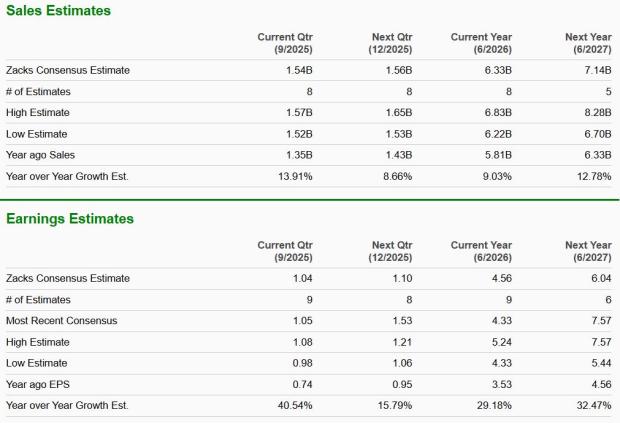
Task: Click the 0.74 year ago EPS value
Action: coord(302,384)
